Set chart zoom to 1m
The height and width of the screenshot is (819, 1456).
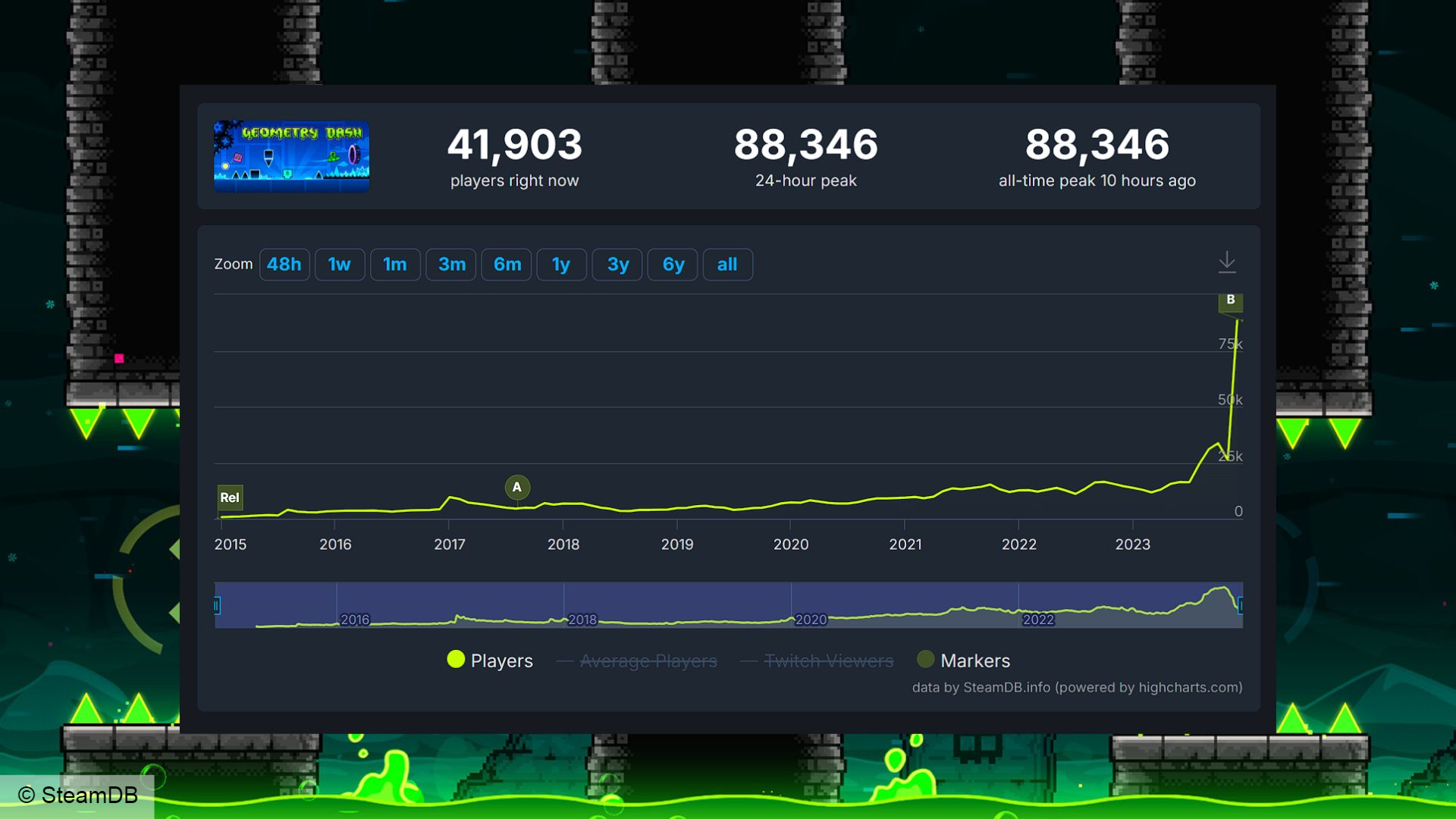(x=395, y=265)
